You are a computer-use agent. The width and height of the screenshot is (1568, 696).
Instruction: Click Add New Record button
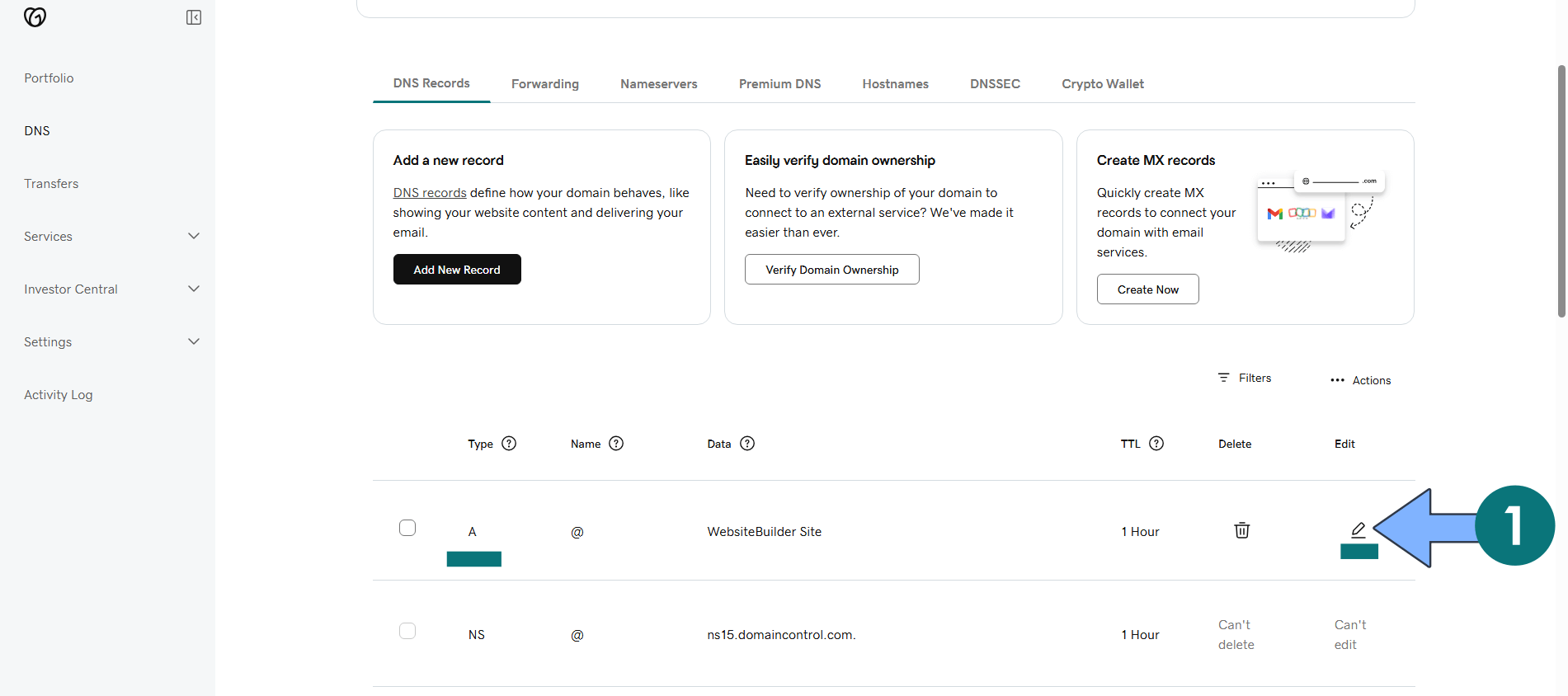(457, 270)
